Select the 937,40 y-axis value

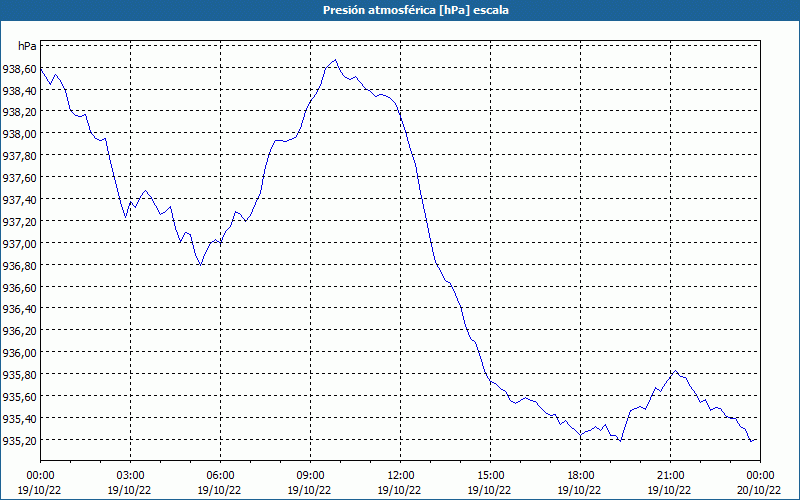[19, 200]
